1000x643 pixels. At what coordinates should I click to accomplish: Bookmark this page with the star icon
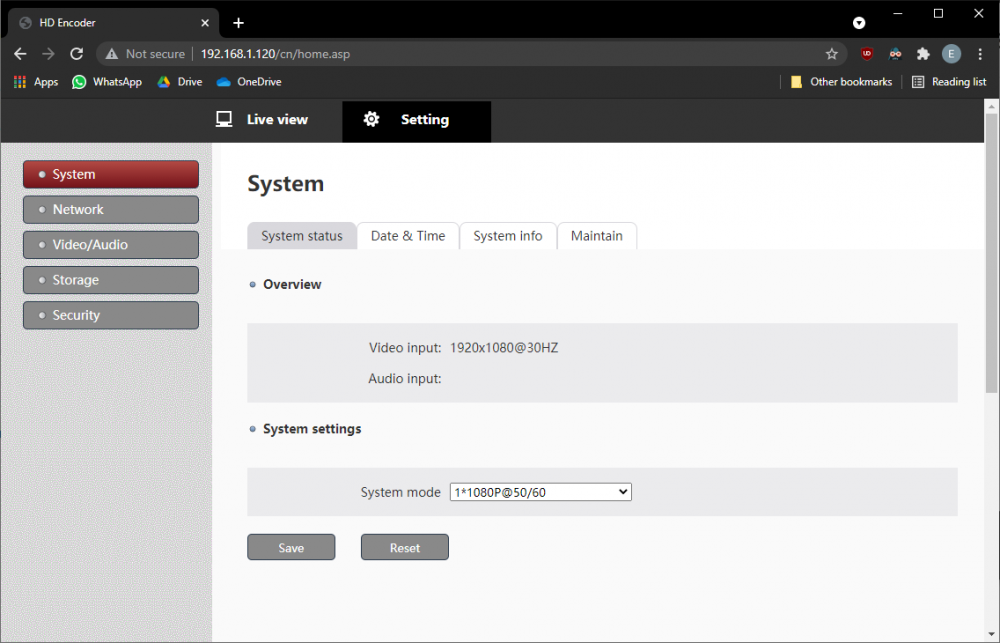(x=832, y=54)
